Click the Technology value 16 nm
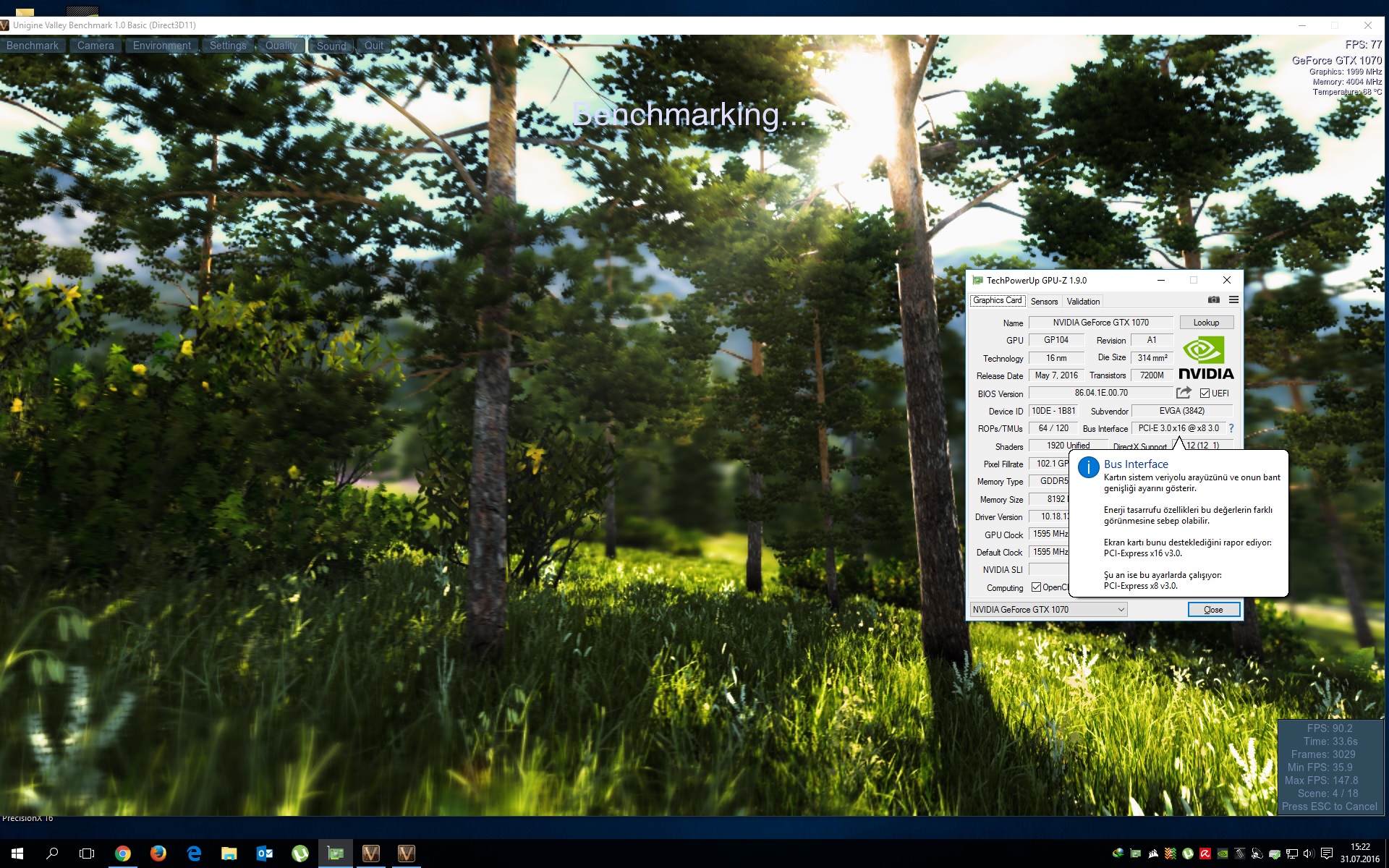This screenshot has height=868, width=1389. click(x=1056, y=358)
